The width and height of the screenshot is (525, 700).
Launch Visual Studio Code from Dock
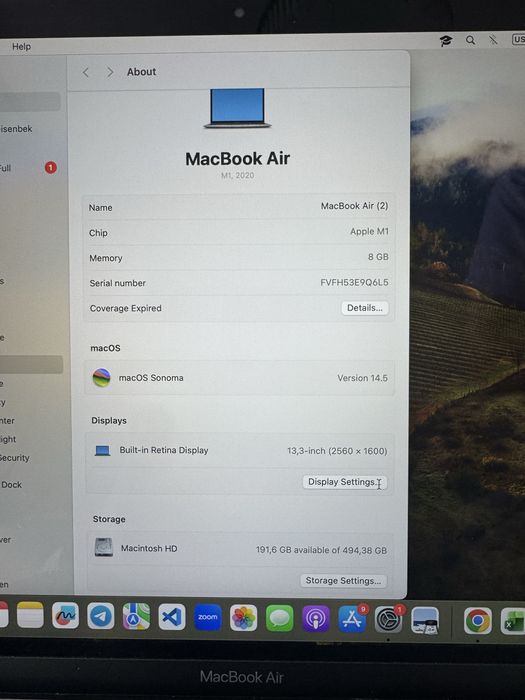click(172, 617)
